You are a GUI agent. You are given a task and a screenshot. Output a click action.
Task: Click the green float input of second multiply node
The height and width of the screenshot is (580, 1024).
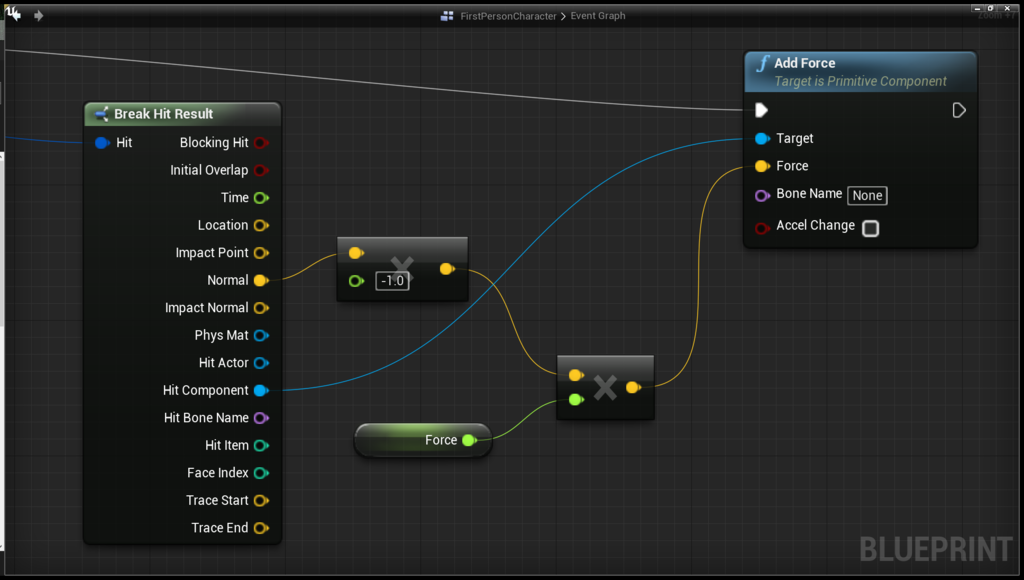click(575, 399)
